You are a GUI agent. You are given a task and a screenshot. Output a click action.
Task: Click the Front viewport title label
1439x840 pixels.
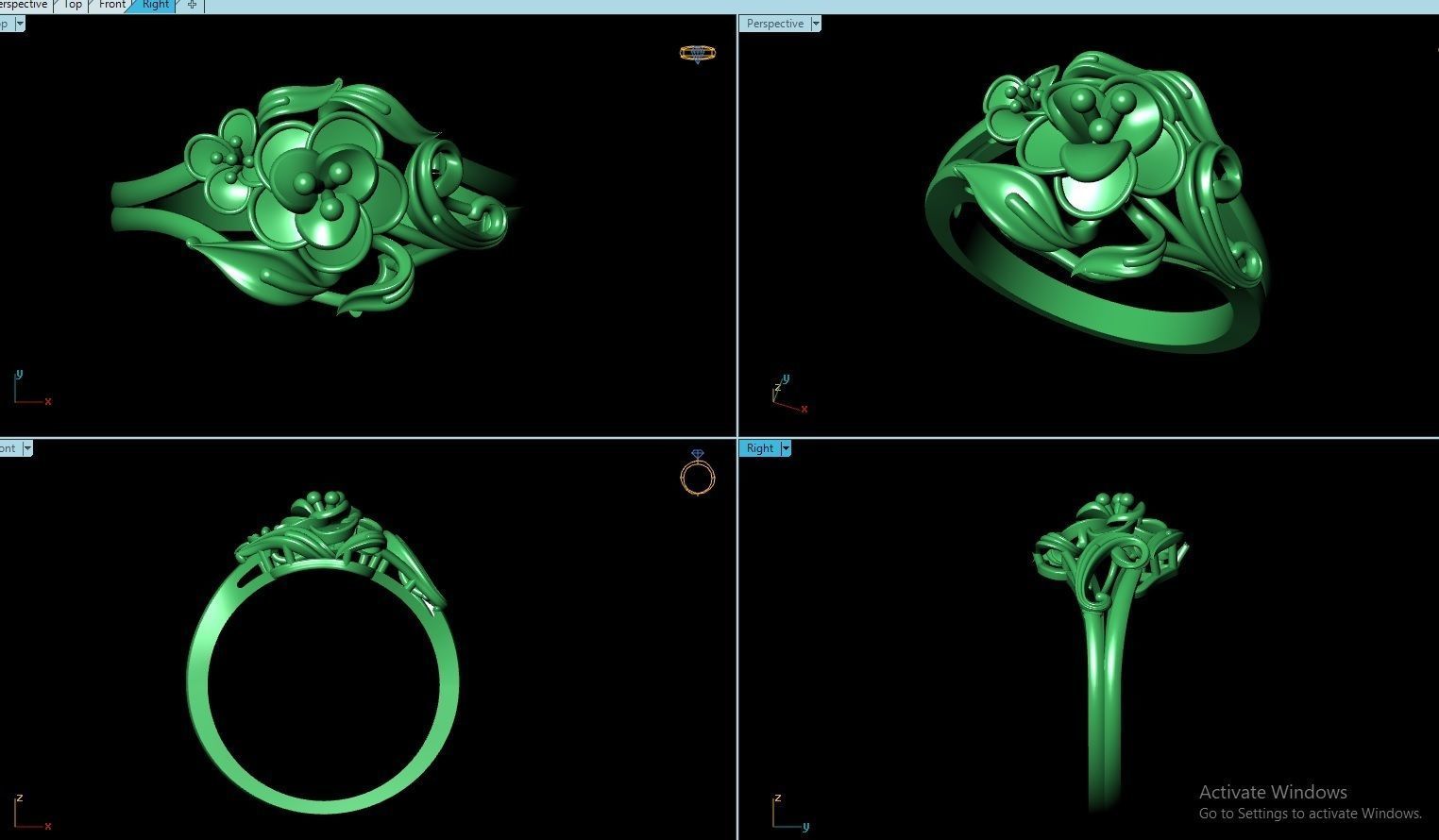pos(10,448)
